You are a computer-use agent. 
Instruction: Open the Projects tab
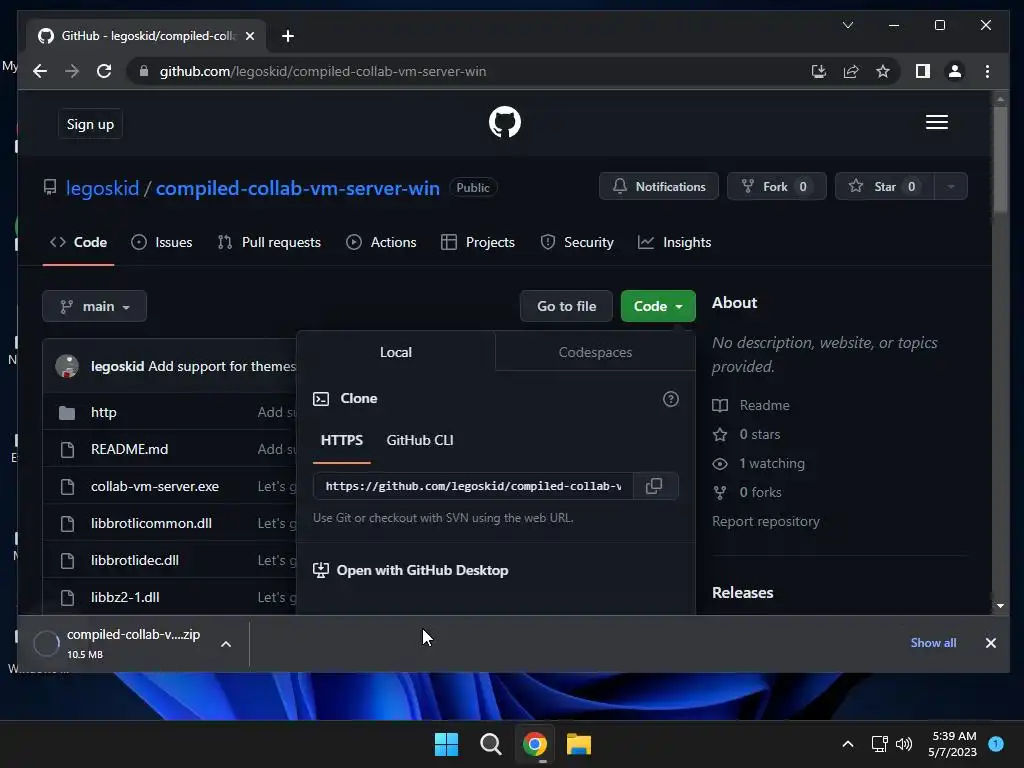(x=478, y=242)
